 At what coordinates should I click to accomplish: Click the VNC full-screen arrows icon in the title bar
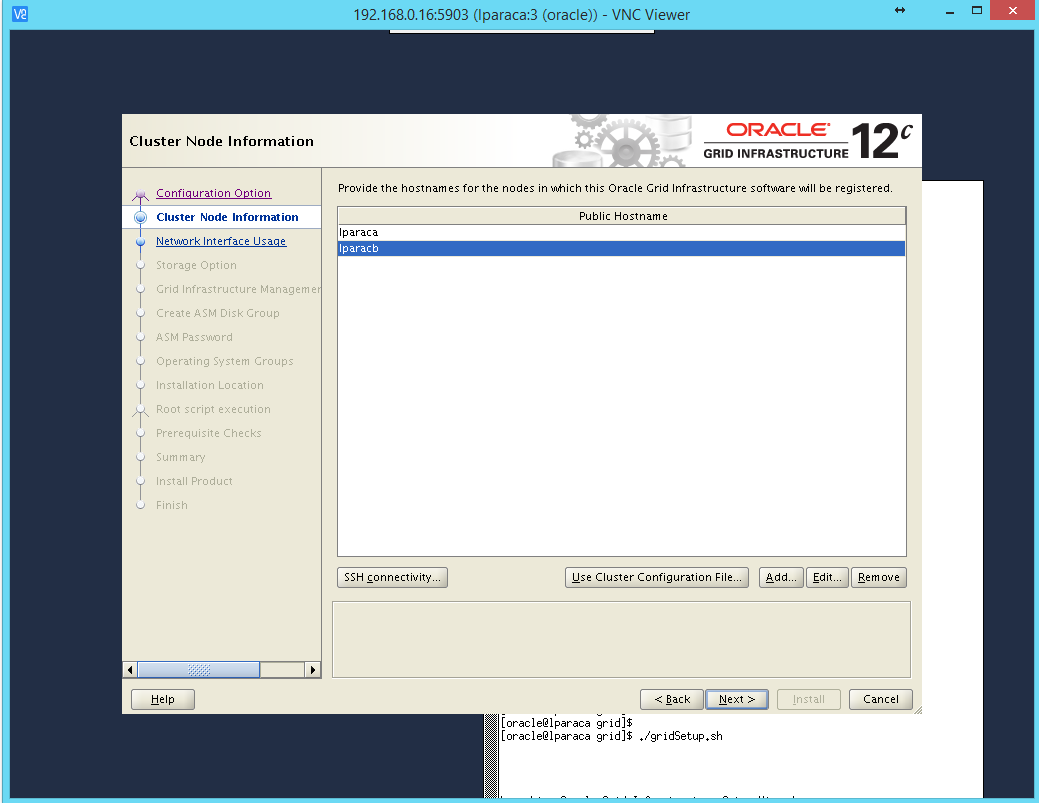click(x=900, y=10)
